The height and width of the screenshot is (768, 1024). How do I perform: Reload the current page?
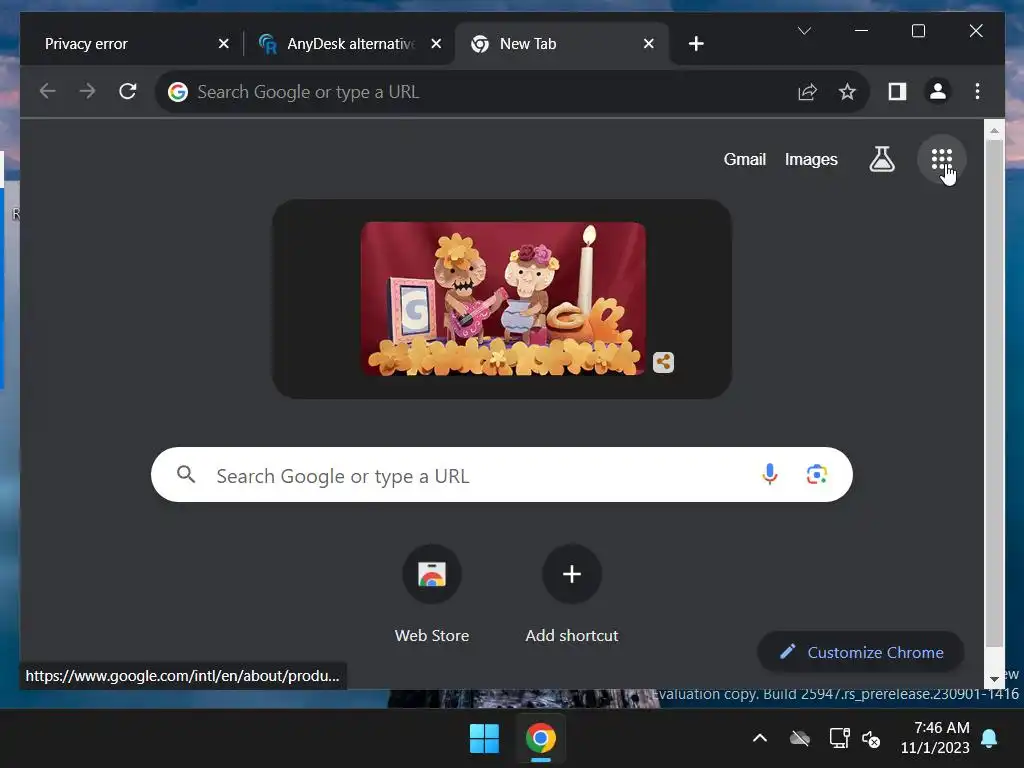pyautogui.click(x=127, y=91)
